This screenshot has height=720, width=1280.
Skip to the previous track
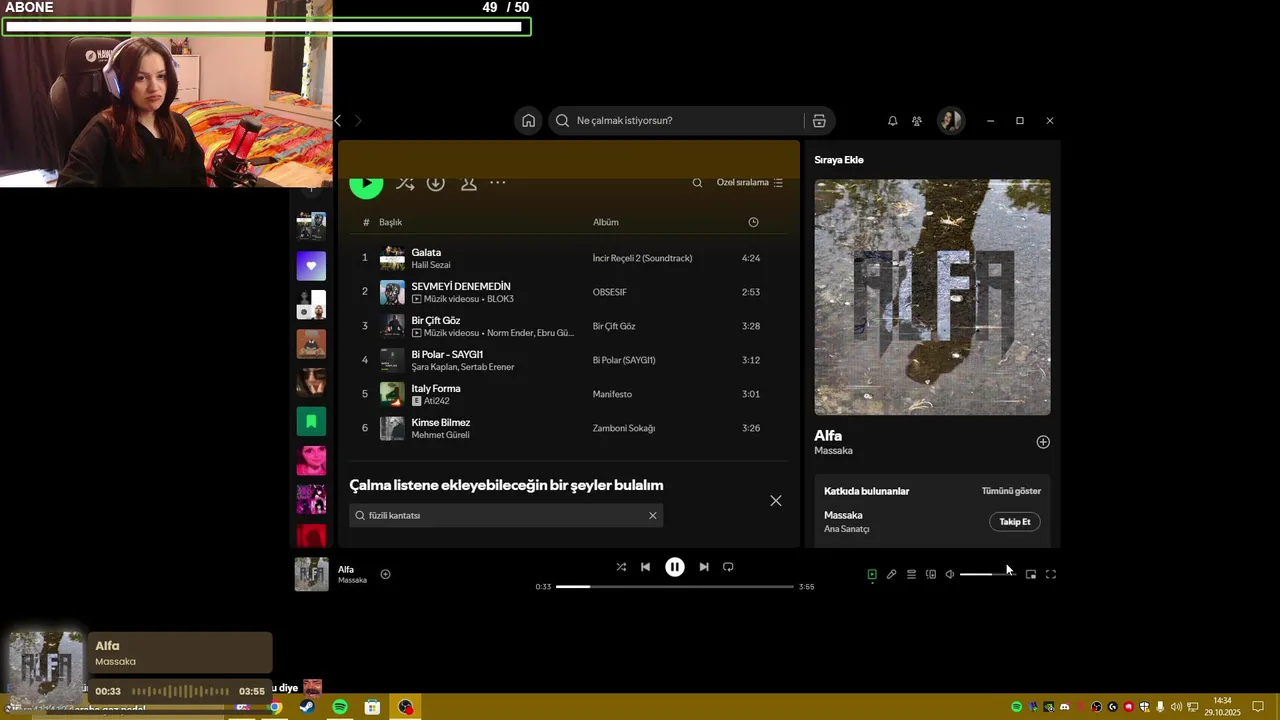tap(645, 567)
